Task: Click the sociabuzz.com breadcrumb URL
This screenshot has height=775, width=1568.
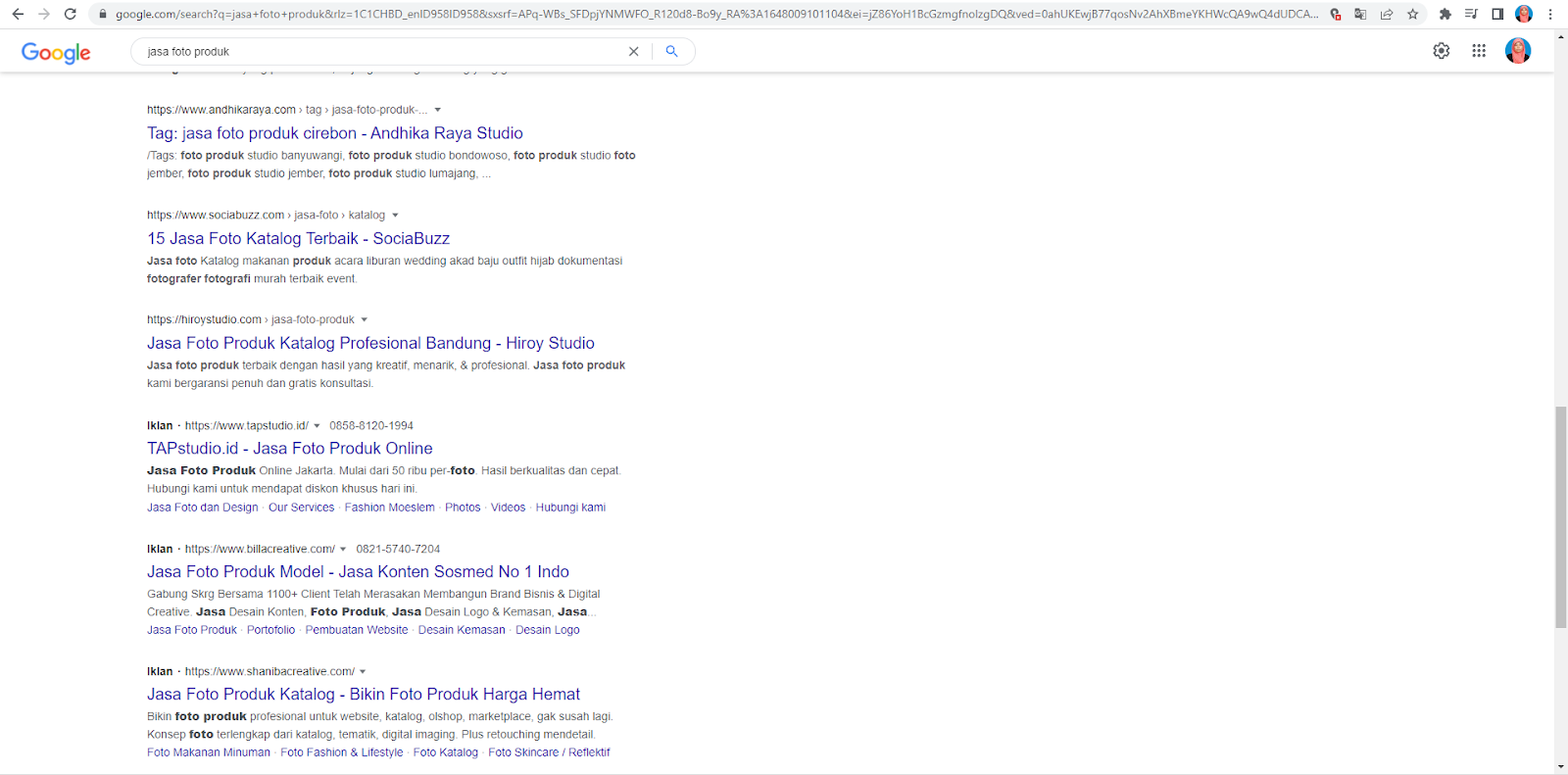Action: 266,216
